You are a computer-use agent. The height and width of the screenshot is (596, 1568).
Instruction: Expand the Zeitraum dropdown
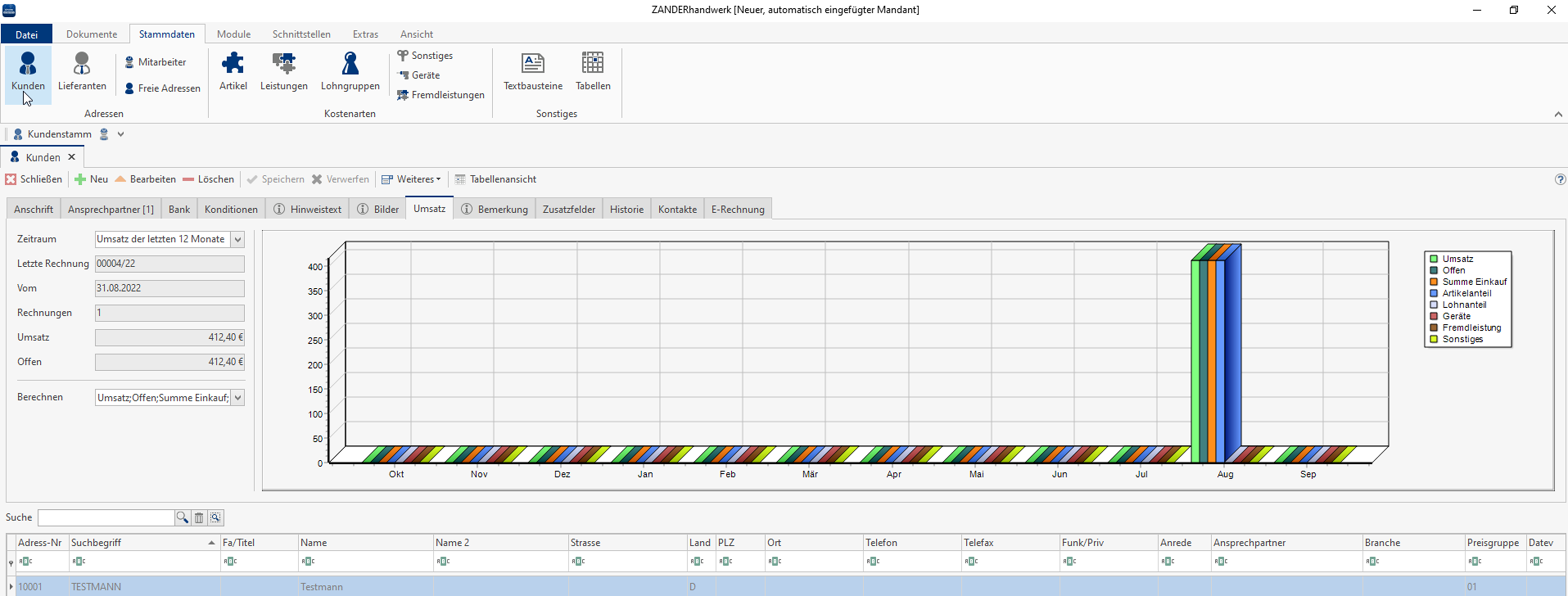[x=238, y=239]
